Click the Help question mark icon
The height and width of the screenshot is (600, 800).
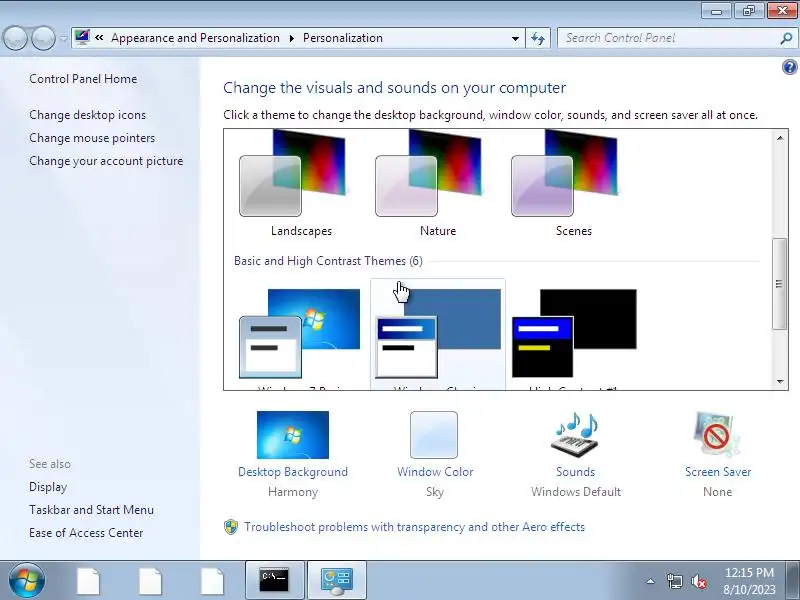click(x=789, y=67)
